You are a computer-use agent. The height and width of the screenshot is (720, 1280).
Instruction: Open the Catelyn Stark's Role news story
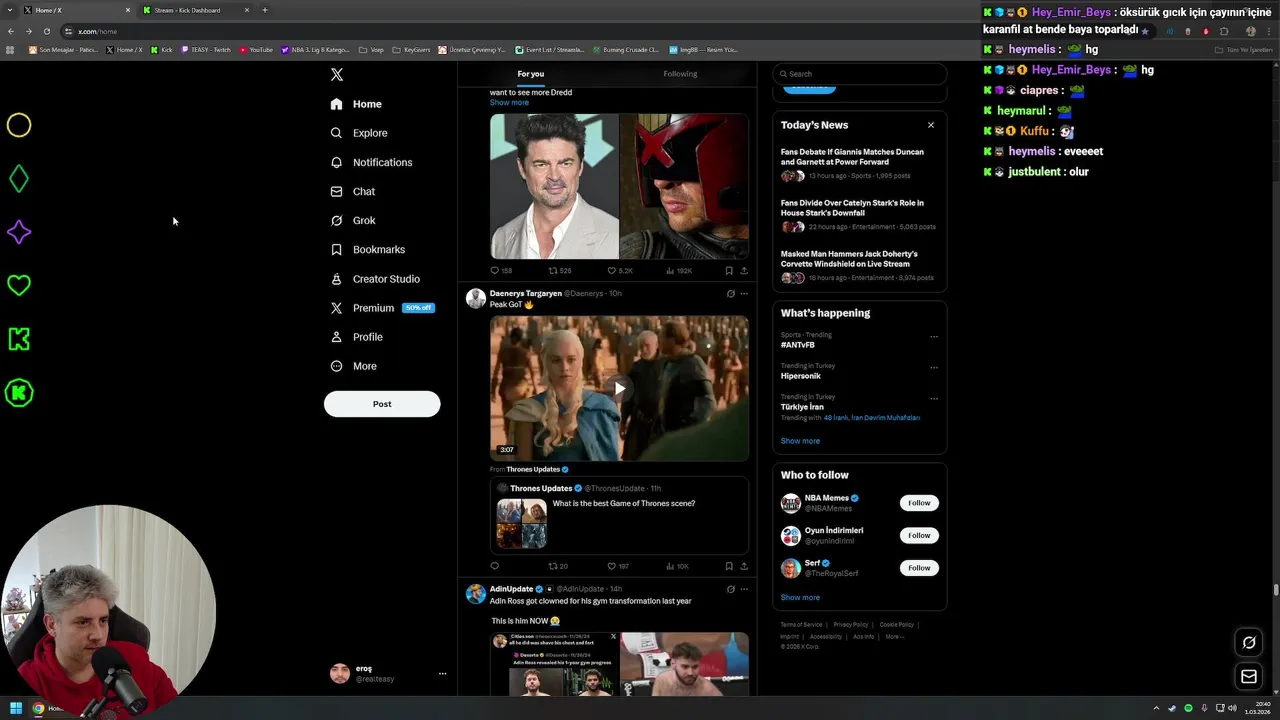[x=859, y=216]
